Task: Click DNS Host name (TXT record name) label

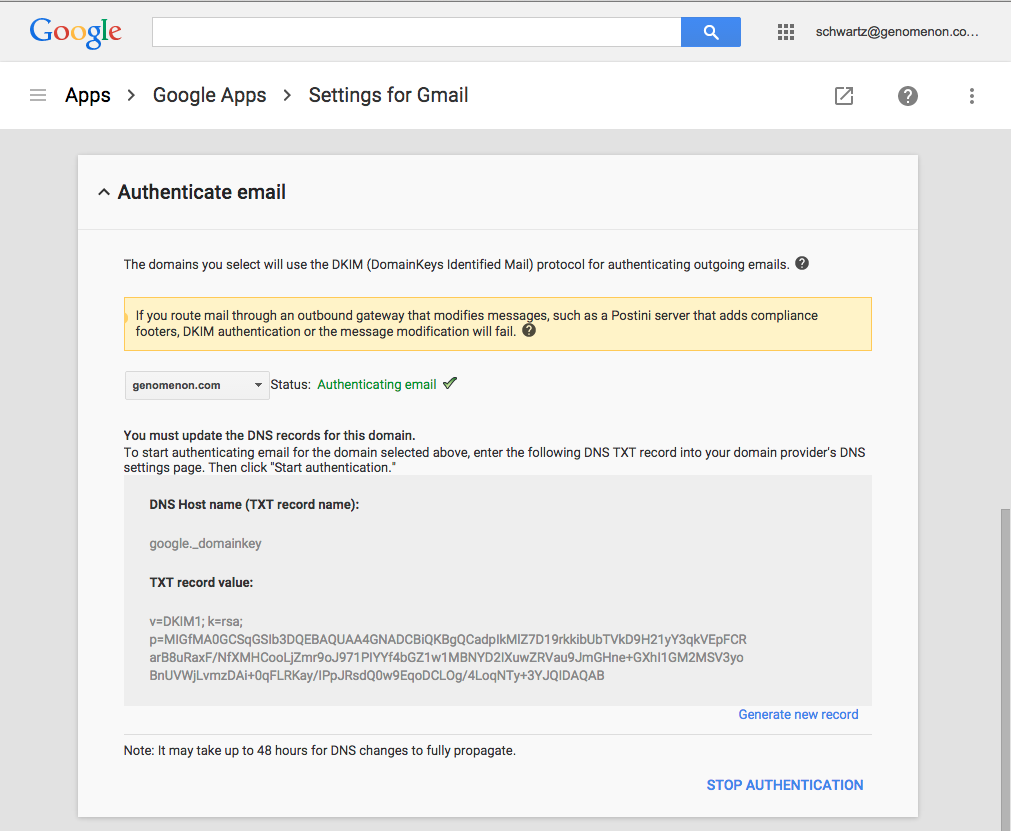Action: [254, 505]
